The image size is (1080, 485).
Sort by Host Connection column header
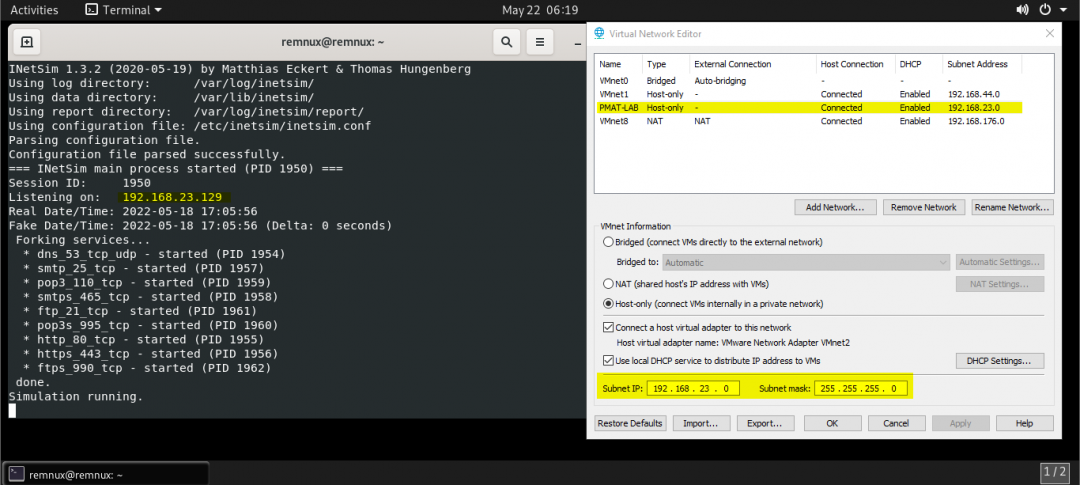pyautogui.click(x=856, y=64)
